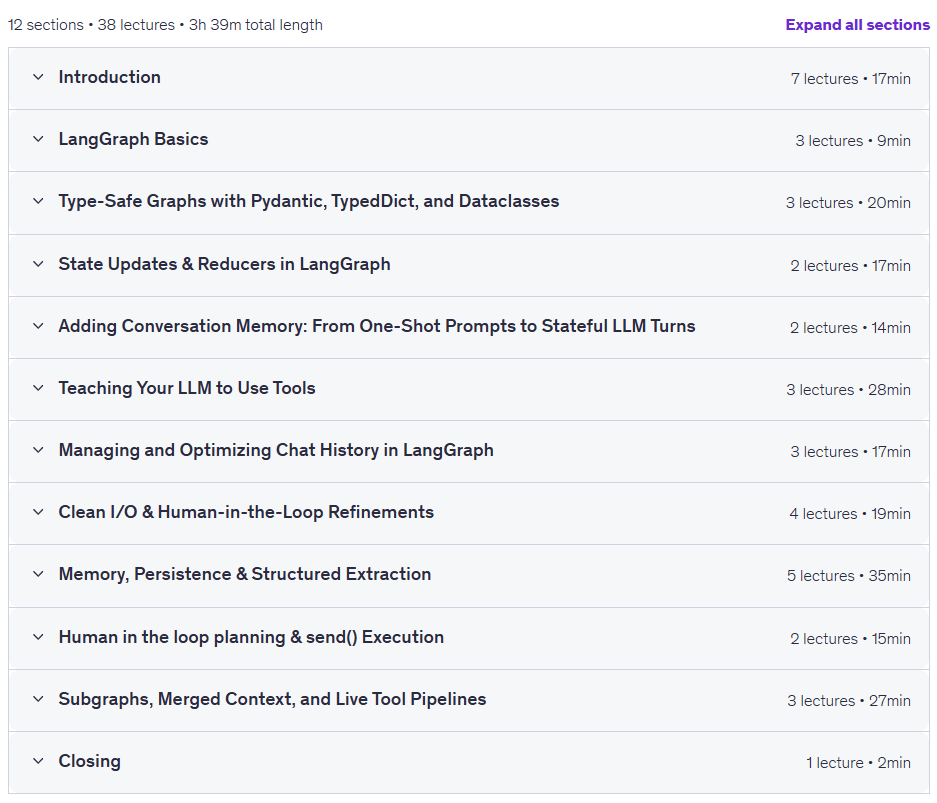Open Subgraphs, Merged Context, Live Tool Pipelines title
Image resolution: width=937 pixels, height=803 pixels.
tap(272, 700)
